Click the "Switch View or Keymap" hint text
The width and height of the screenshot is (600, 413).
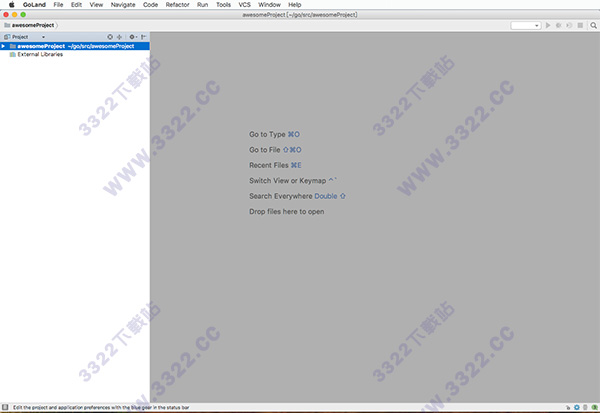(287, 181)
